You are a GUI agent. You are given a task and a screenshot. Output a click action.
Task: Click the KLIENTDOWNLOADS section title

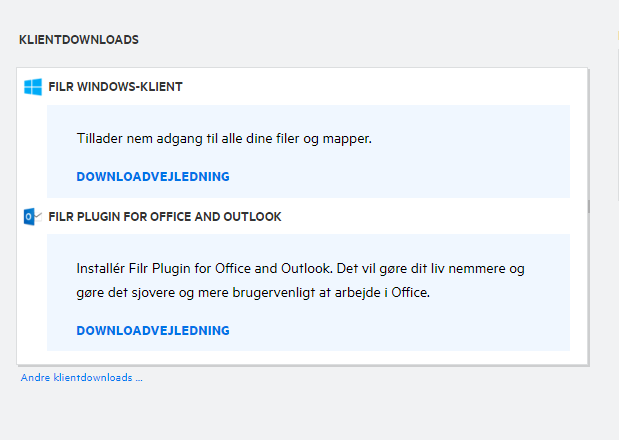click(78, 40)
